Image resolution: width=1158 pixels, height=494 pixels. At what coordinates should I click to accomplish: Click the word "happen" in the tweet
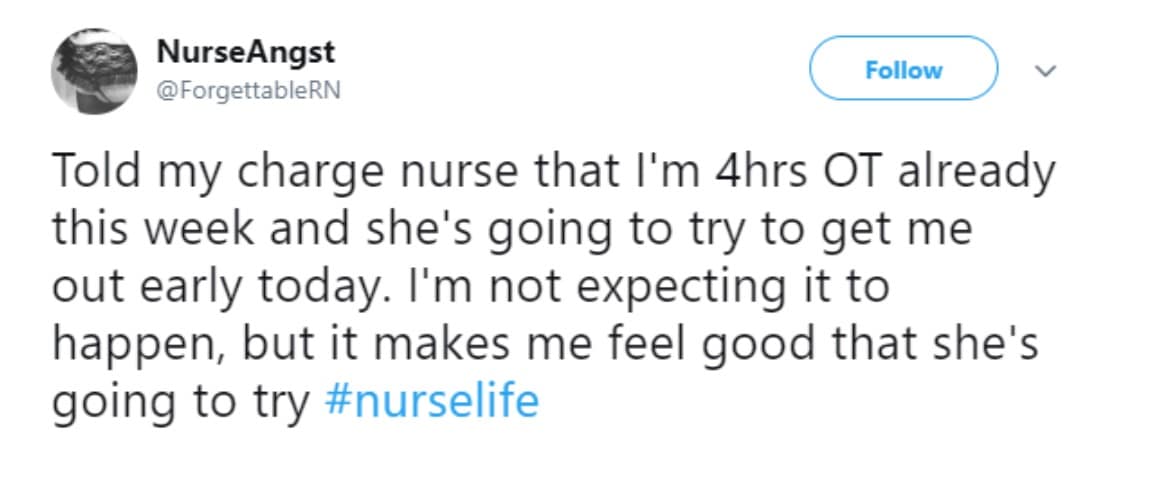click(x=132, y=345)
